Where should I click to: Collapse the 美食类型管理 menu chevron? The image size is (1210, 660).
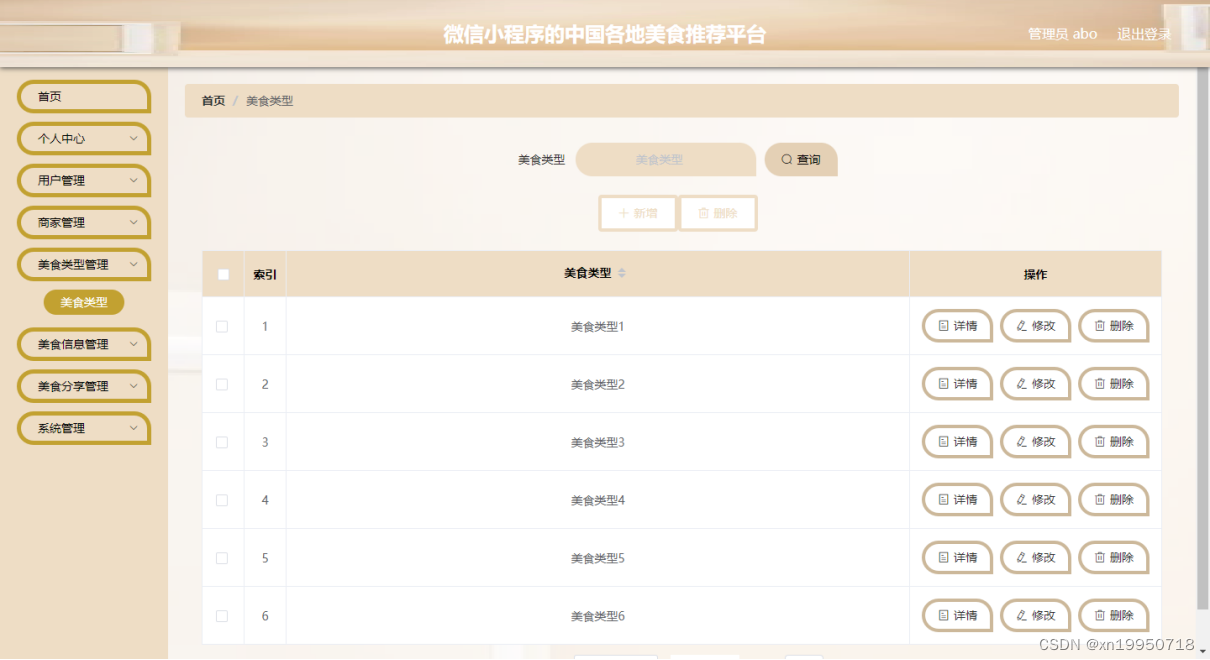(134, 265)
